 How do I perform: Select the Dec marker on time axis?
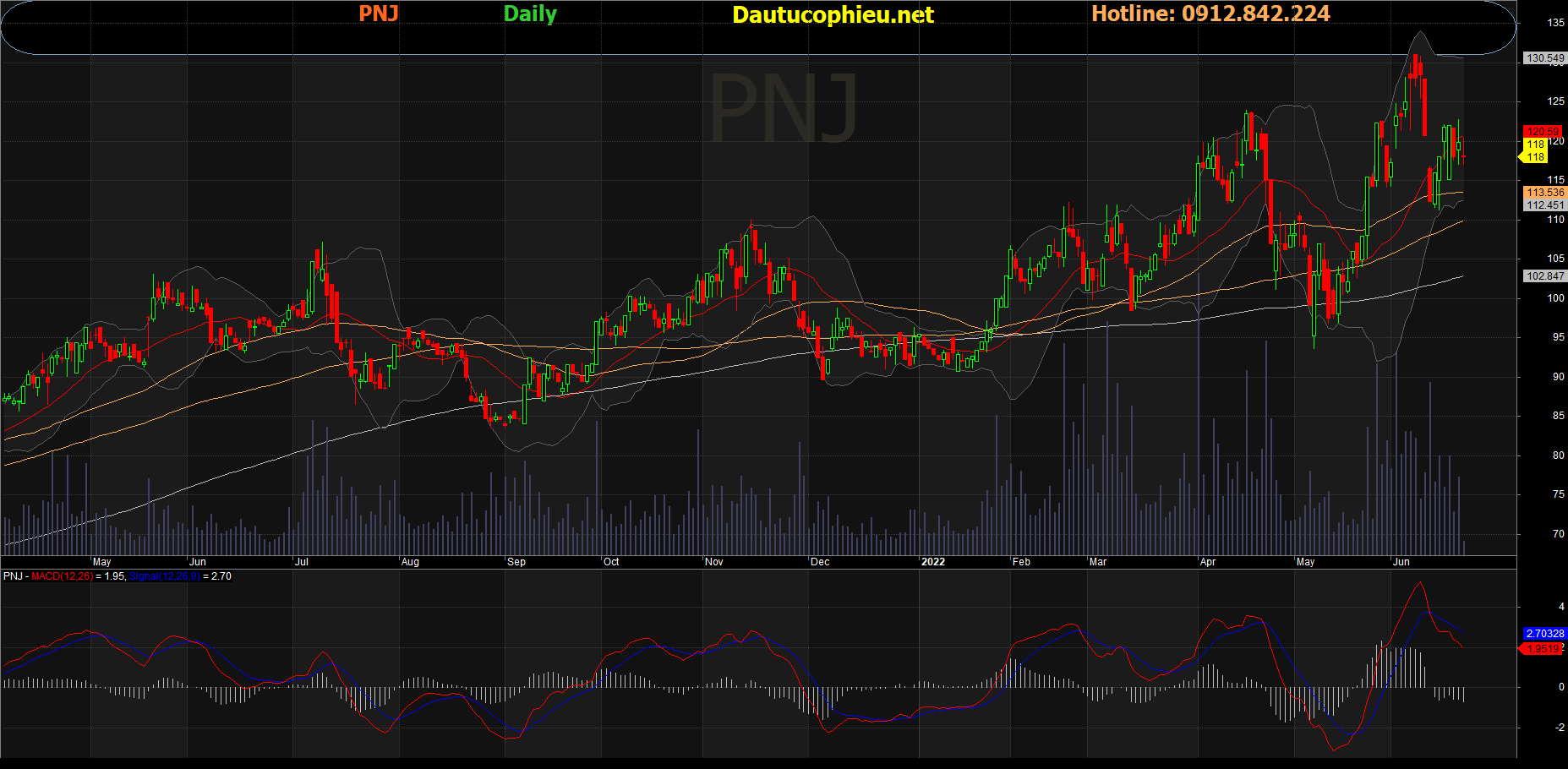click(x=819, y=562)
